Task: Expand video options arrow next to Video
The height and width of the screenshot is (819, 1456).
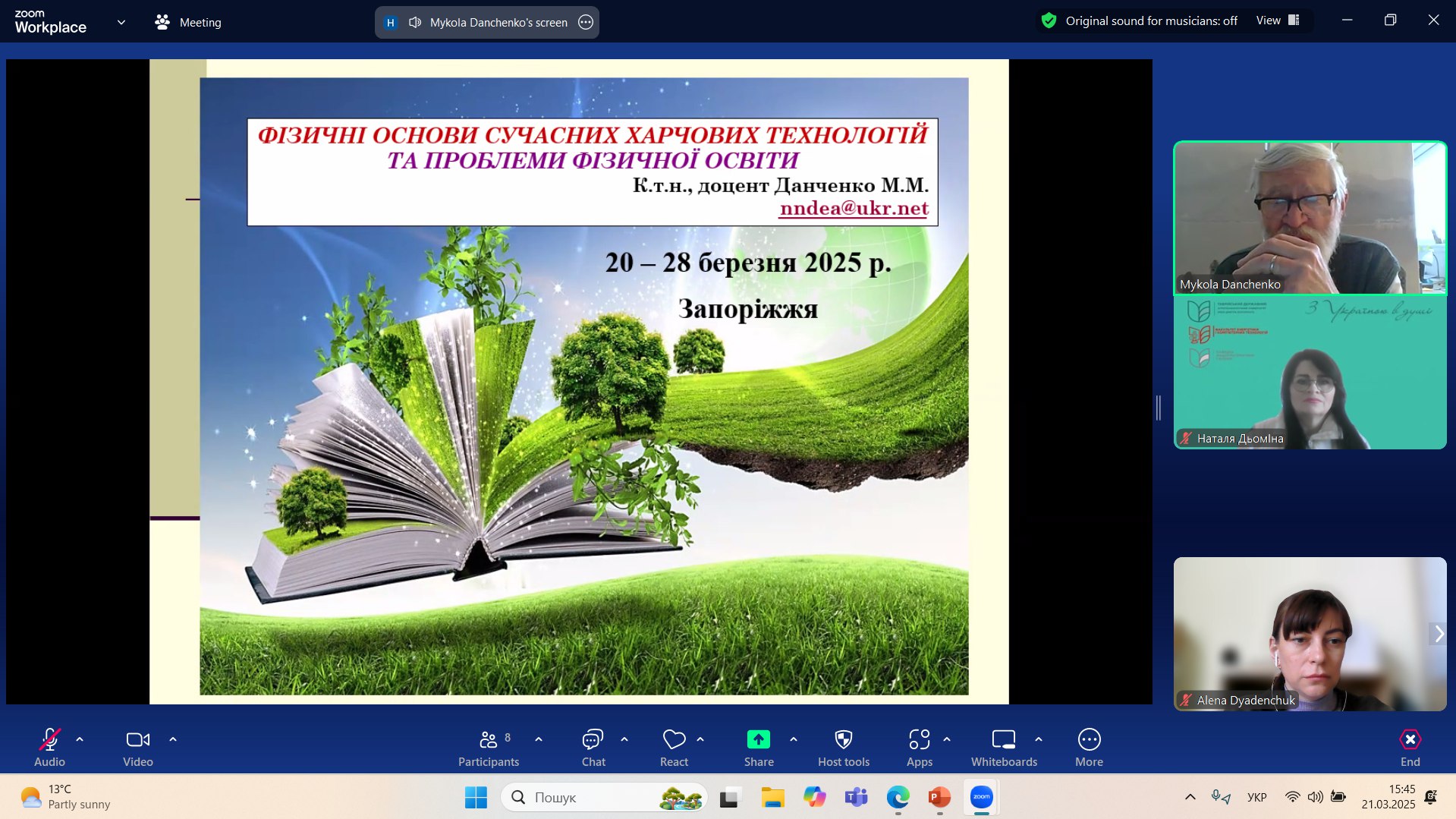Action: (x=173, y=739)
